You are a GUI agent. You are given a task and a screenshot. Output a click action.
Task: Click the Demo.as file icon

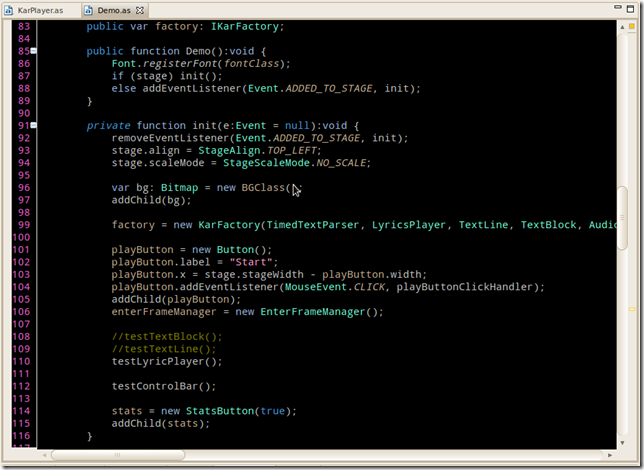[88, 10]
